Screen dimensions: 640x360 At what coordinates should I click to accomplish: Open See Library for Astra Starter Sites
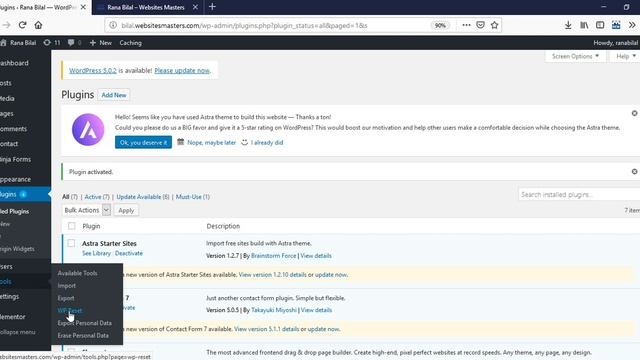pos(96,253)
